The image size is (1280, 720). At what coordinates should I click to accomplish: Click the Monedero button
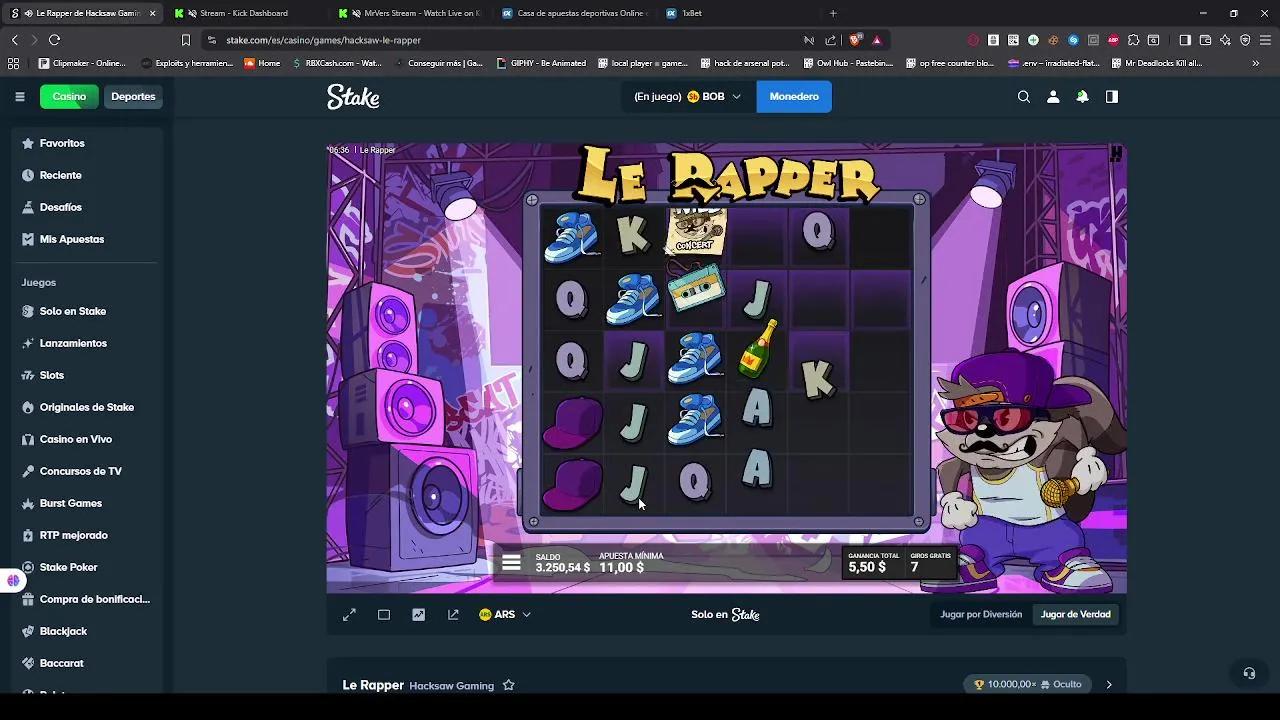pyautogui.click(x=794, y=96)
